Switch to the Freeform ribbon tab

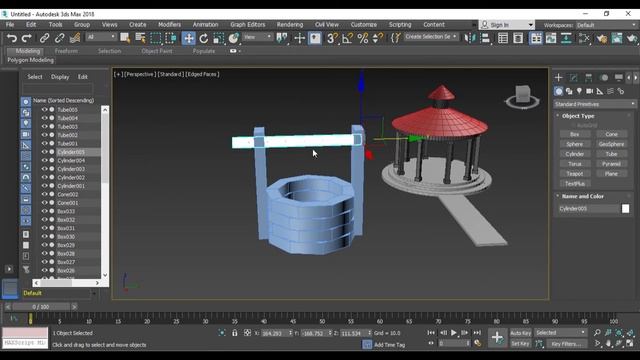(66, 51)
